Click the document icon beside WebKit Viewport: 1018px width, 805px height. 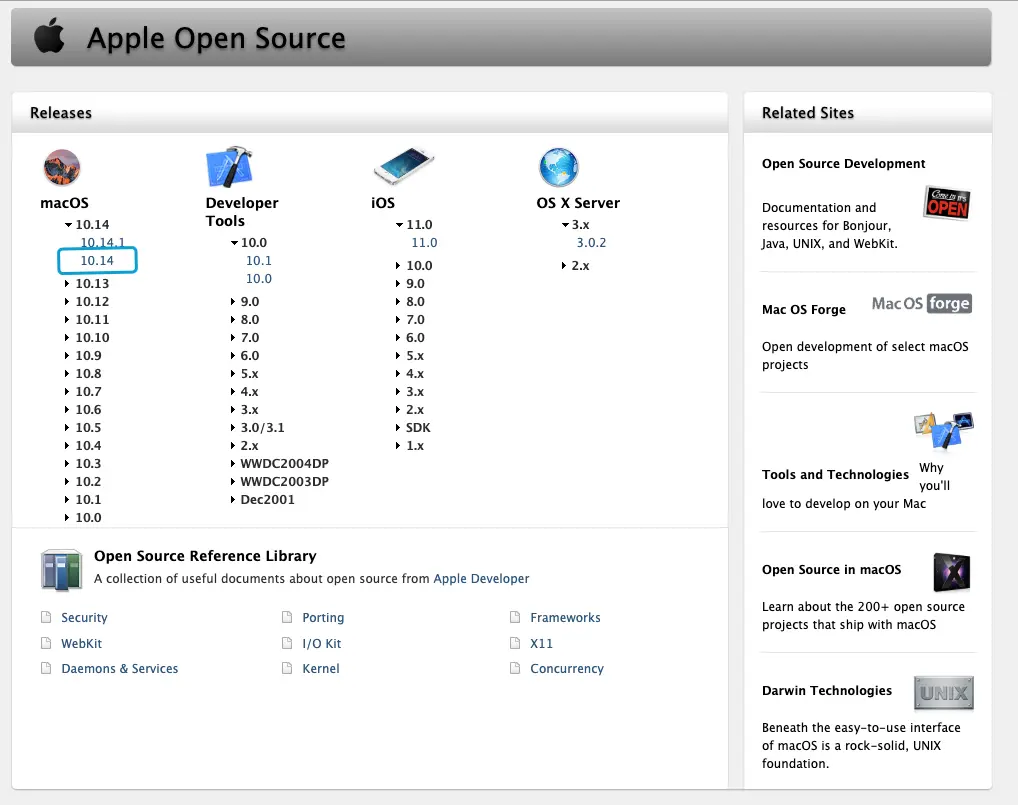[x=46, y=643]
